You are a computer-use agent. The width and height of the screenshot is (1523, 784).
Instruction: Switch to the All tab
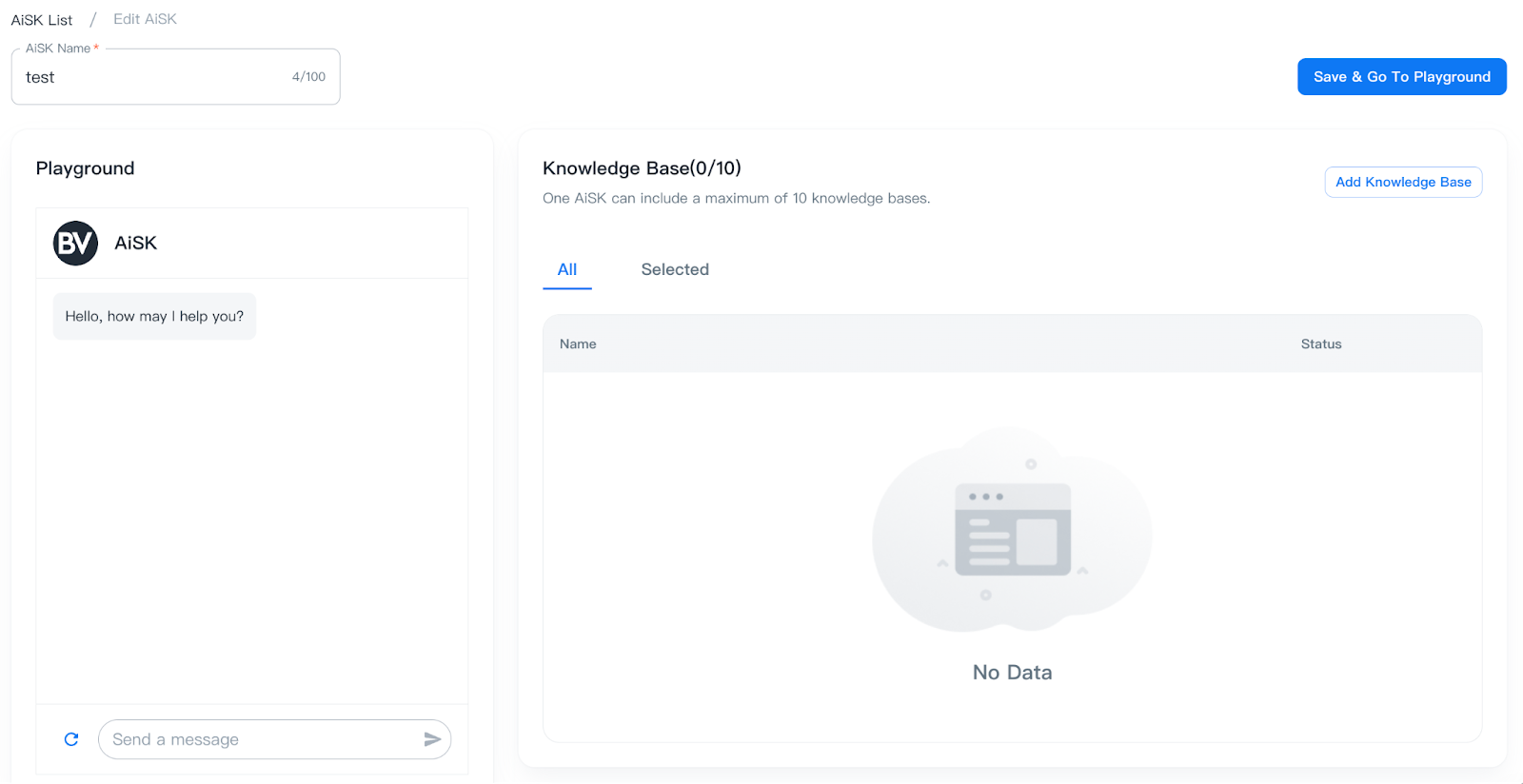567,269
